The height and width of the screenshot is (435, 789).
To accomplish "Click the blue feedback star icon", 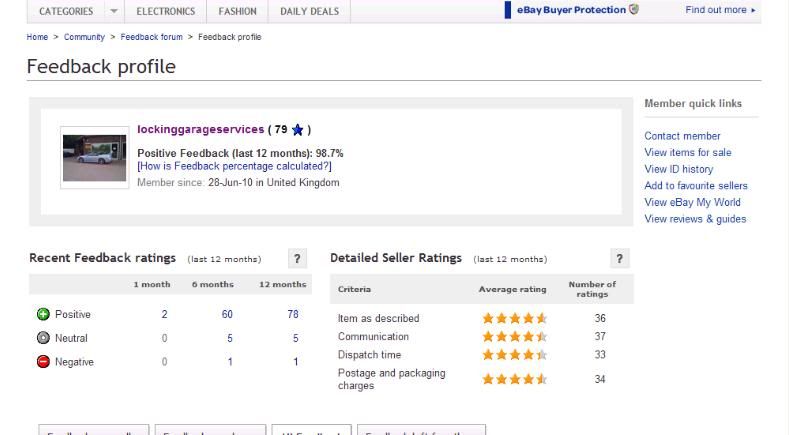I will [x=298, y=130].
